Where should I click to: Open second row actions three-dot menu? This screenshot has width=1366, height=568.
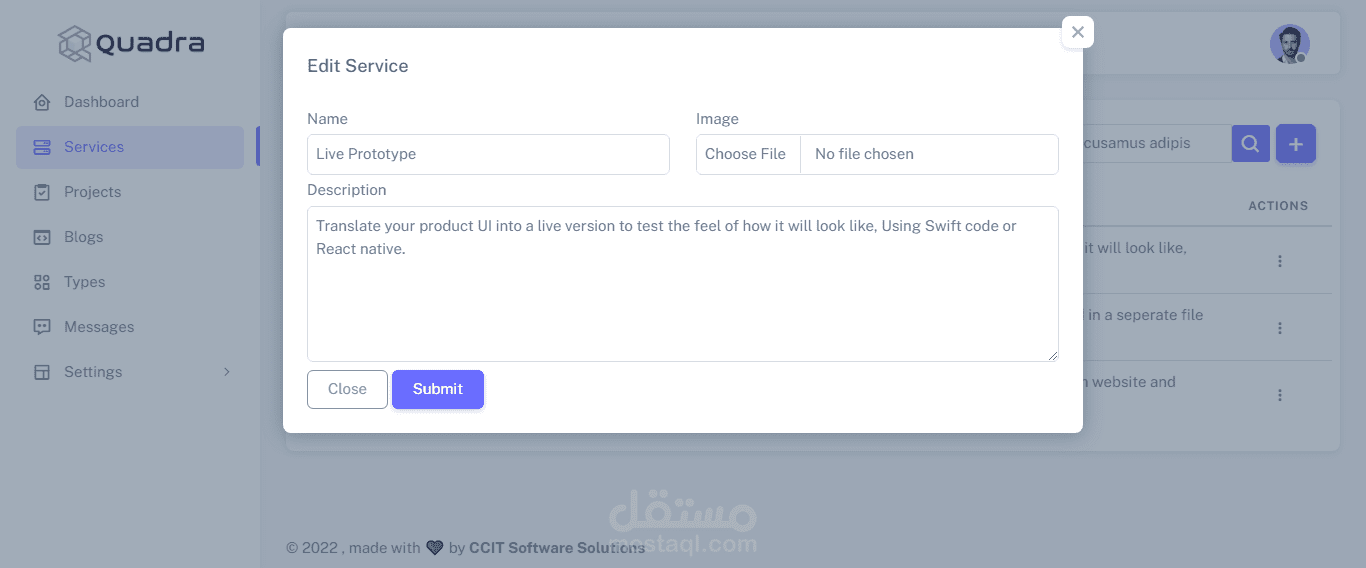point(1279,328)
